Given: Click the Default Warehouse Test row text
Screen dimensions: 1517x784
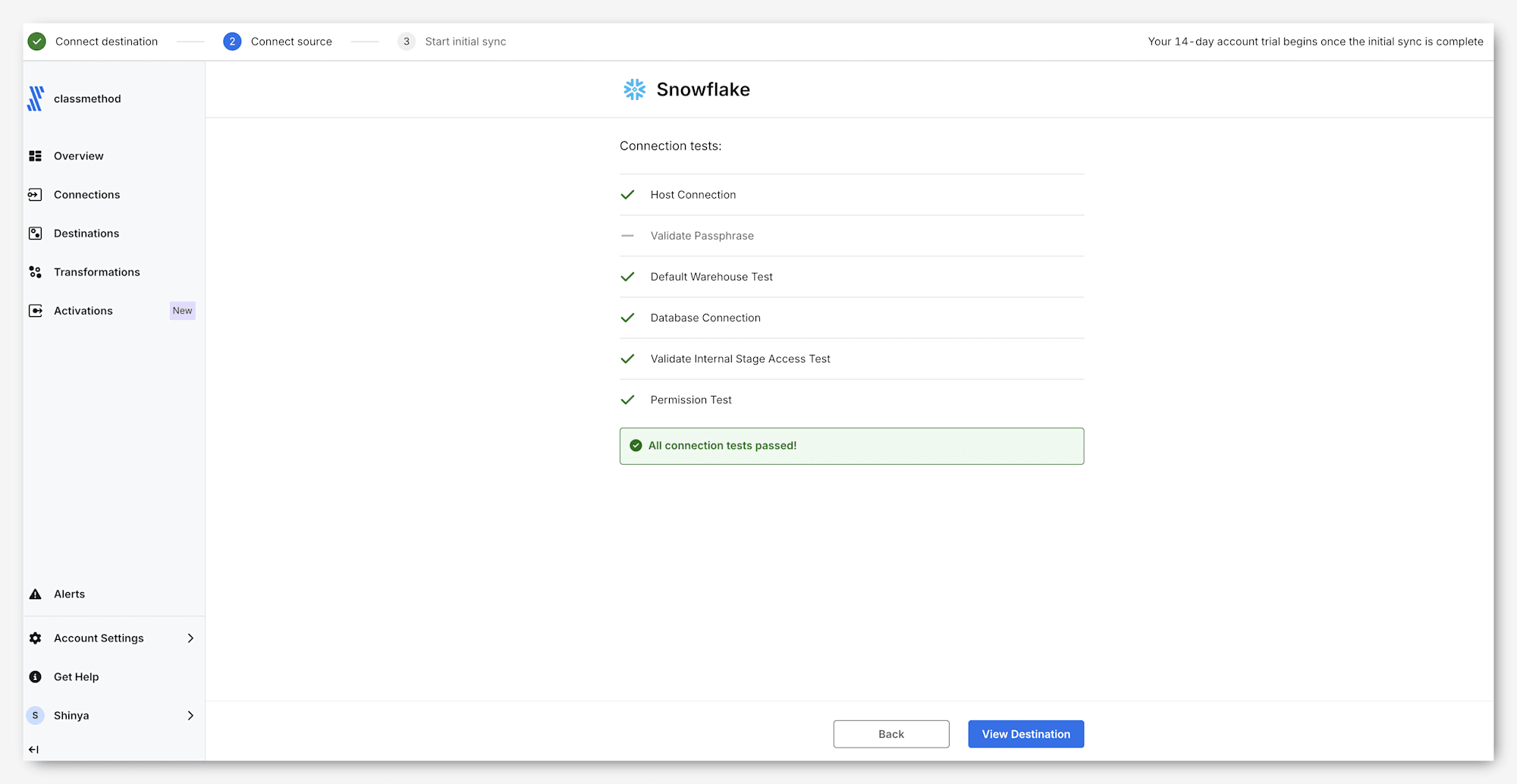Looking at the screenshot, I should (711, 277).
